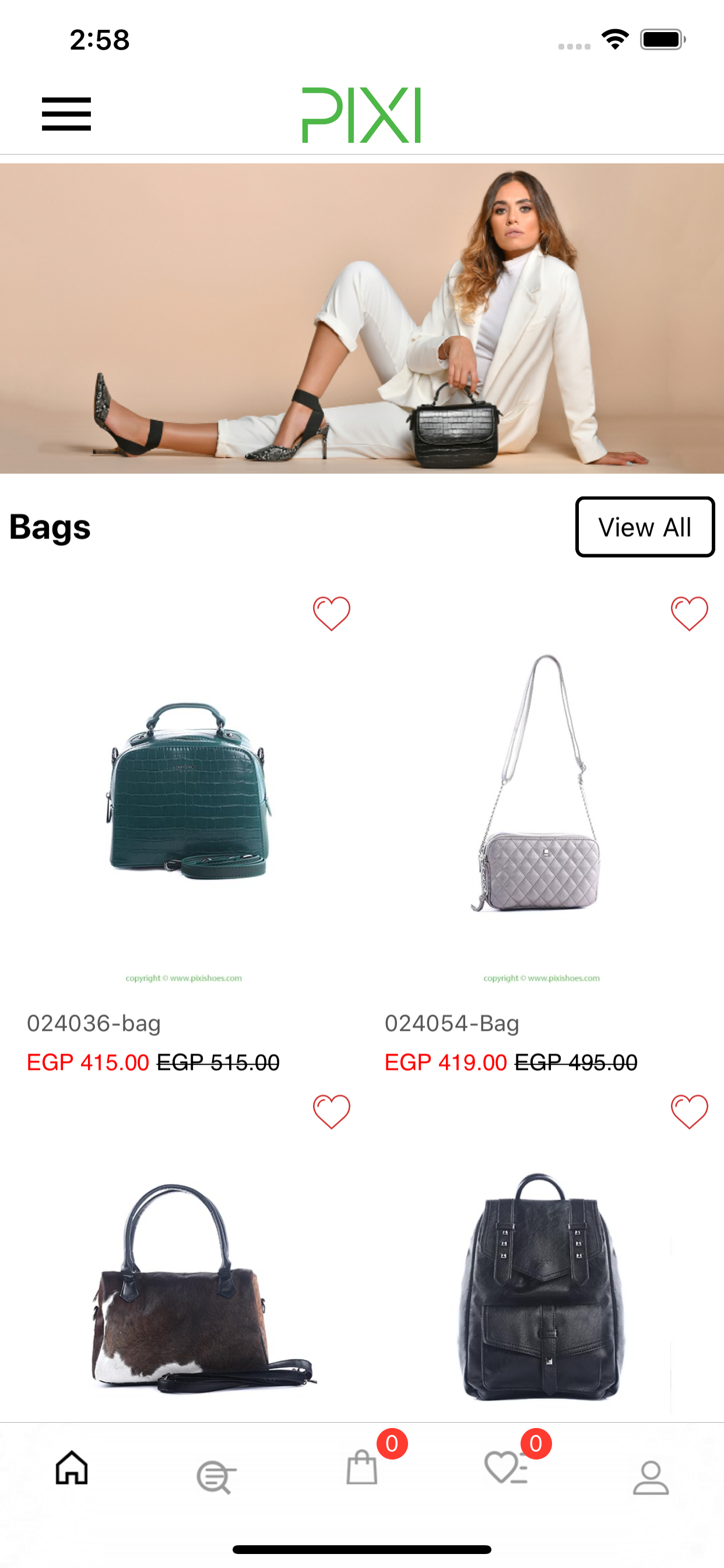Open the wishlist tab icon
Image resolution: width=724 pixels, height=1568 pixels.
(x=506, y=1467)
